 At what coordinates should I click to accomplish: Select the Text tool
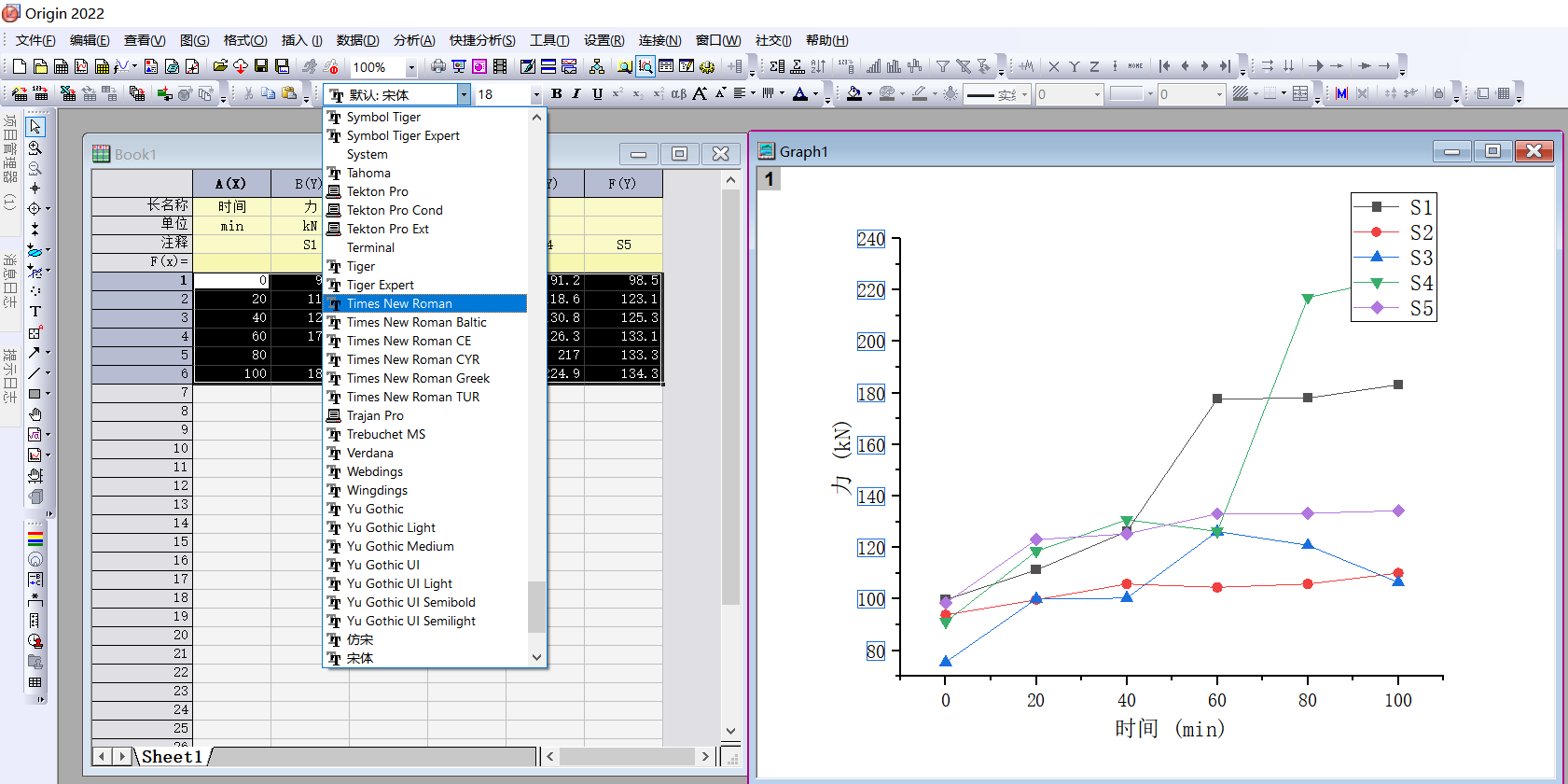tap(35, 312)
